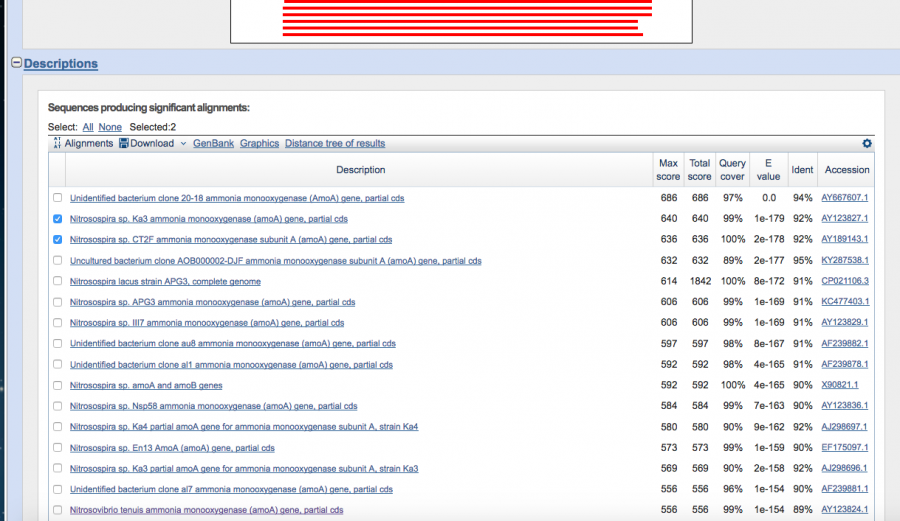Check Nitrosospira sp. III7 checkbox
Screen dimensions: 900x521
point(57,322)
